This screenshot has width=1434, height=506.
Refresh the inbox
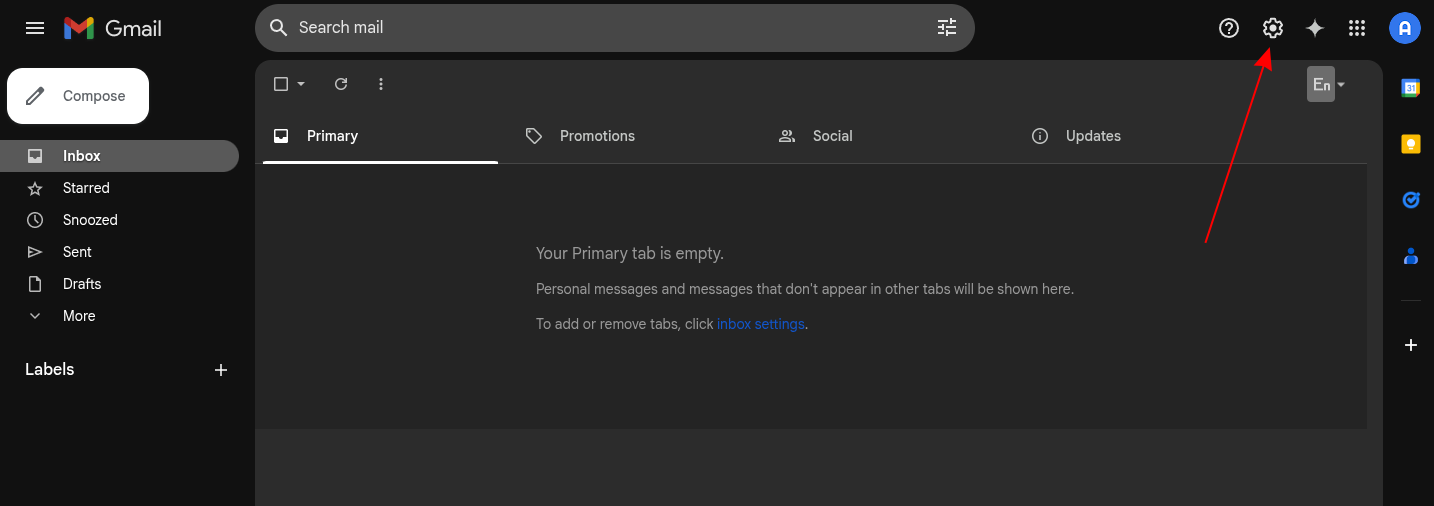click(341, 84)
